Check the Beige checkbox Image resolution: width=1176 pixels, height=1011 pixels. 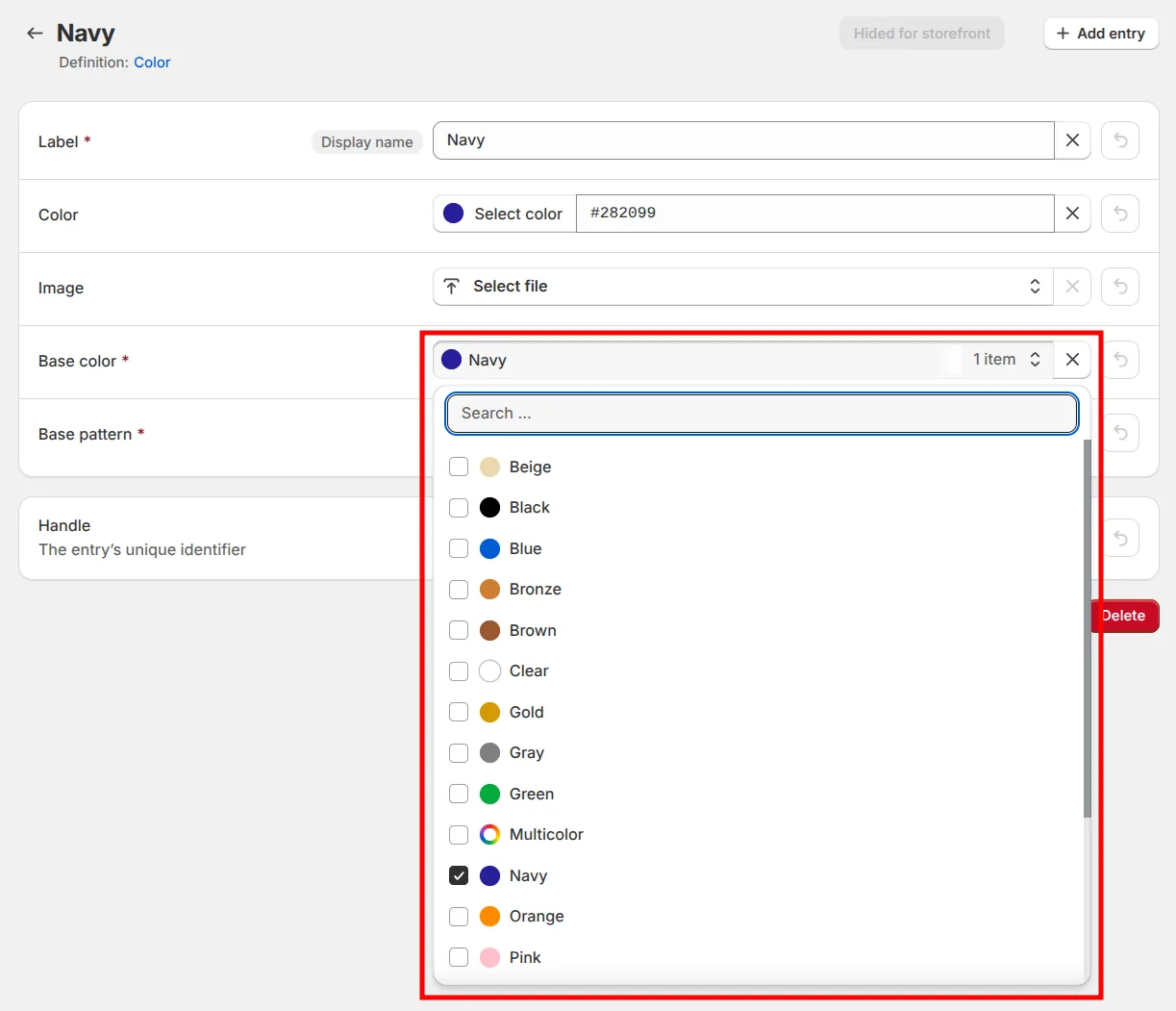click(459, 467)
